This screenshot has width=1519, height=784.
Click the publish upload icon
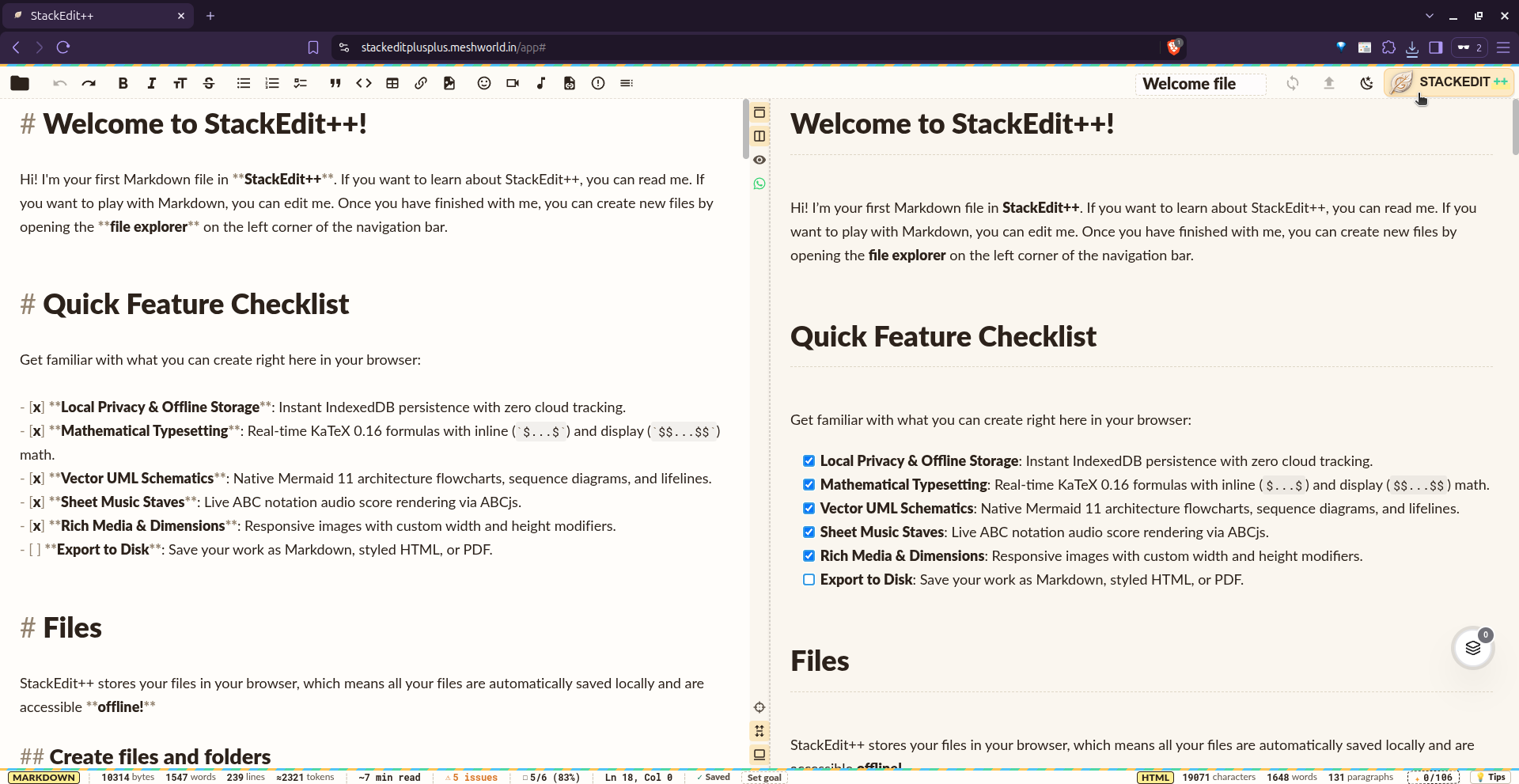pos(1329,83)
